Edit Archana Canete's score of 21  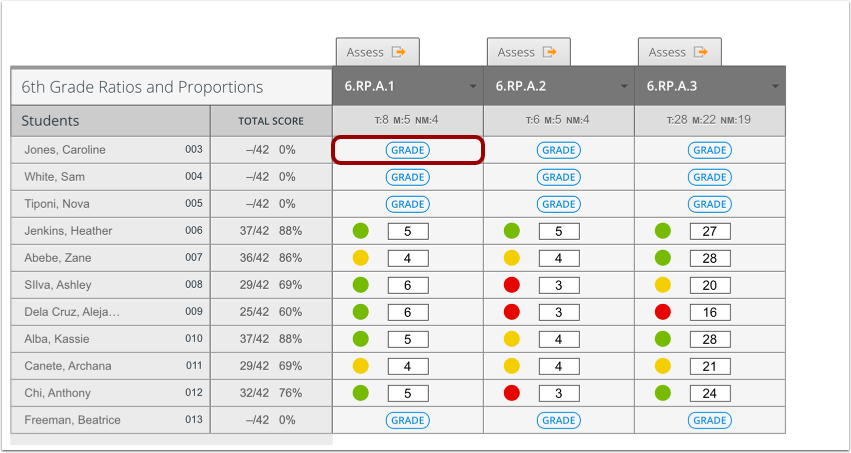pos(710,367)
